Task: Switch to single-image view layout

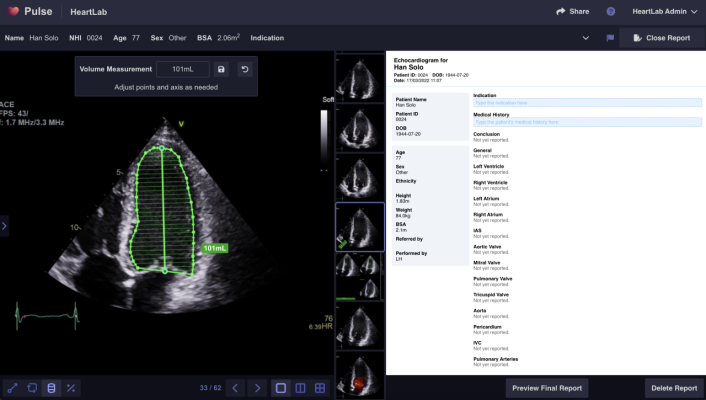Action: point(281,388)
